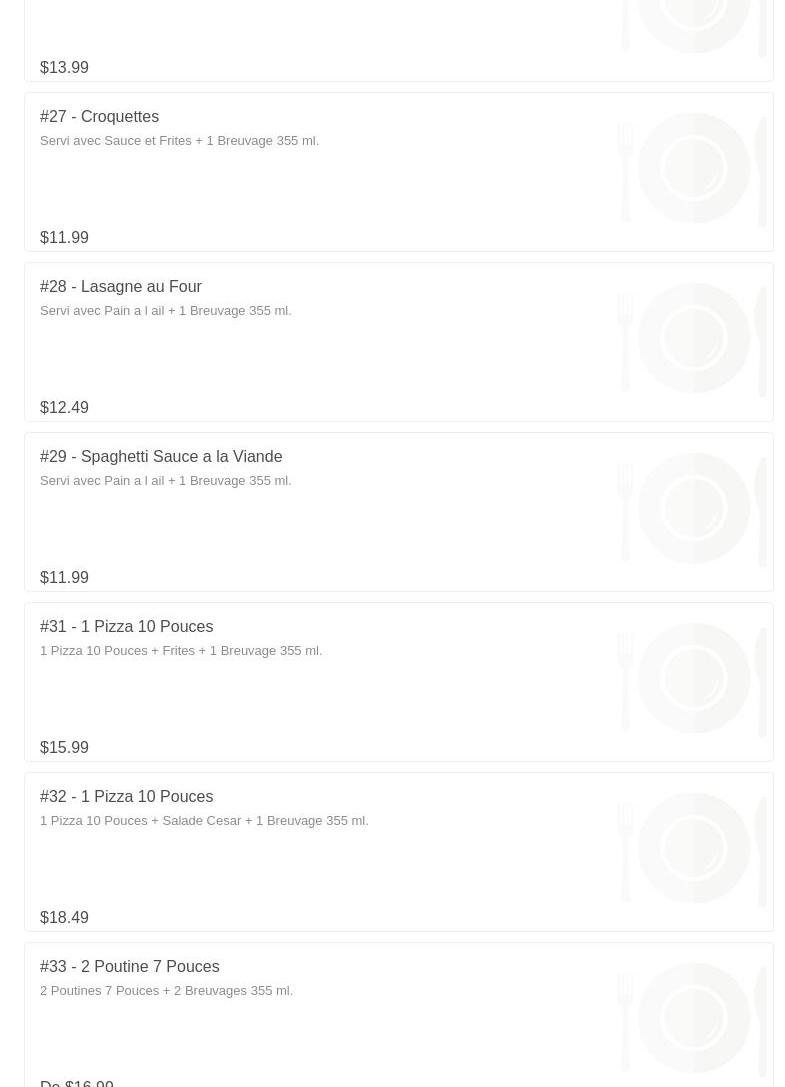Click the plate image above the $13.99 price
This screenshot has height=1087, width=785.
coord(693,25)
